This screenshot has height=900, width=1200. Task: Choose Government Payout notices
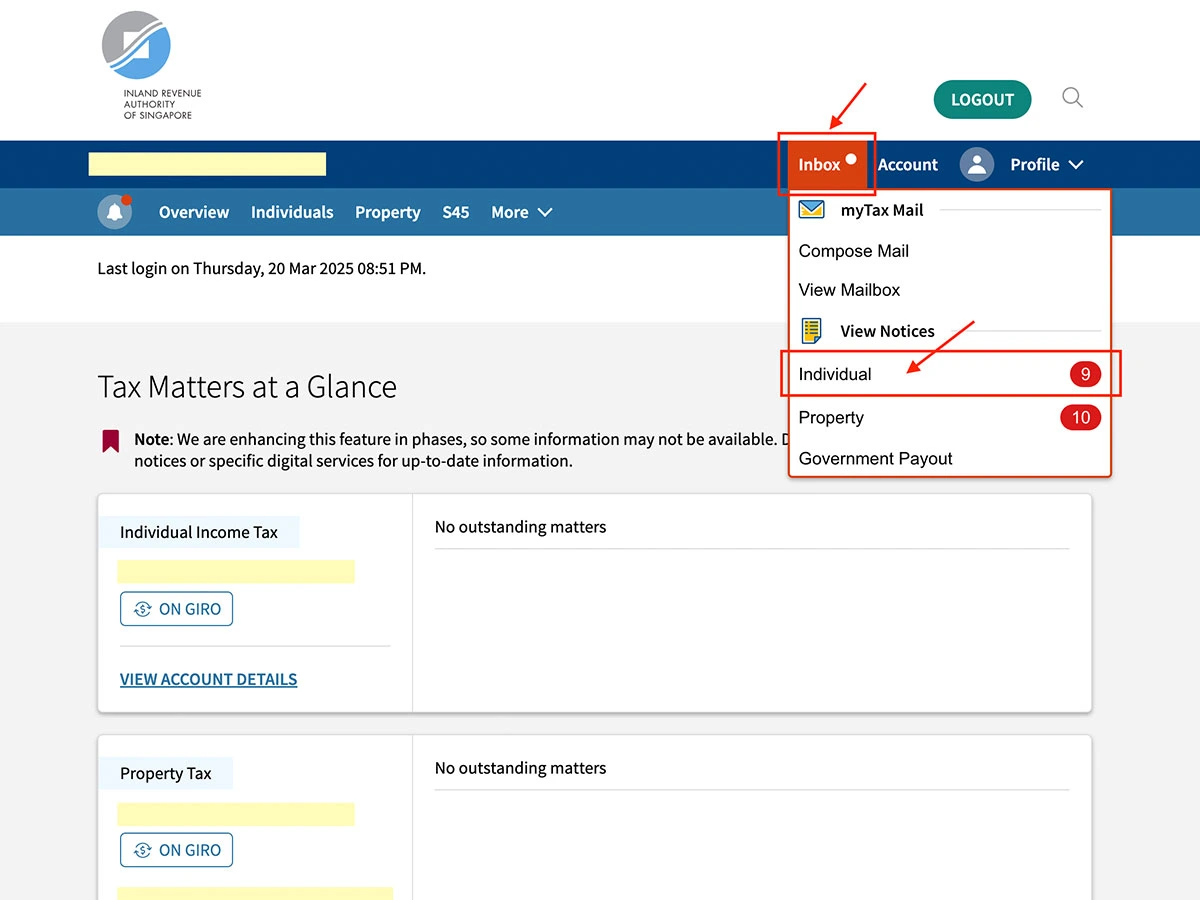(875, 459)
